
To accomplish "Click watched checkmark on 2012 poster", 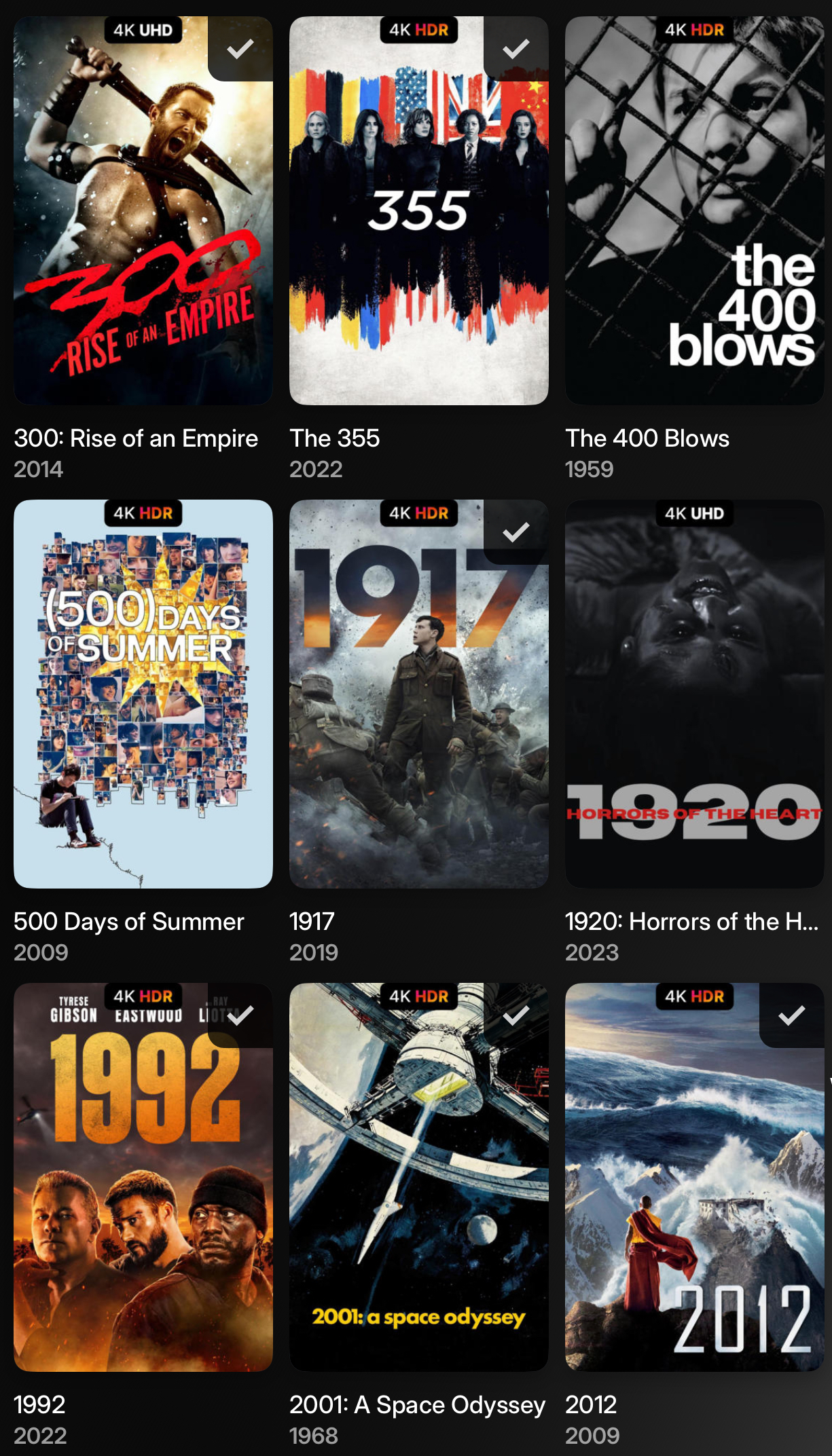I will pyautogui.click(x=792, y=1015).
